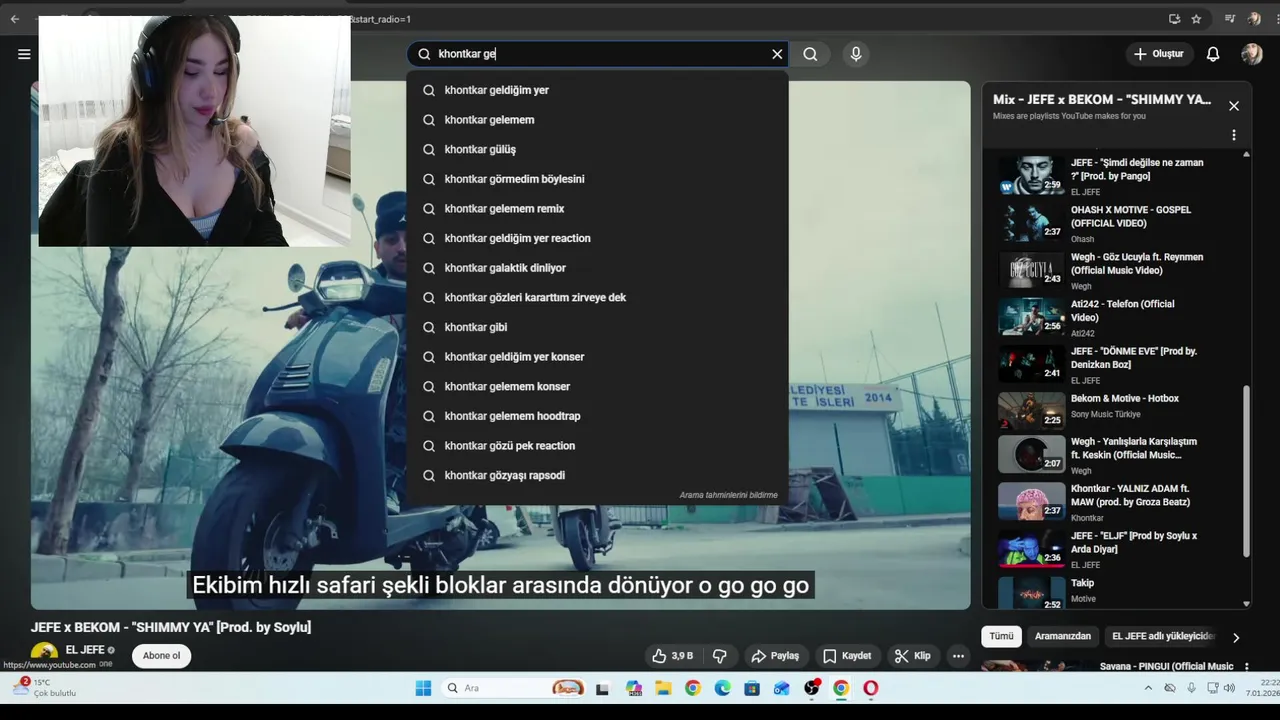Viewport: 1280px width, 720px height.
Task: Open EL JEFE channel avatar
Action: point(44,655)
